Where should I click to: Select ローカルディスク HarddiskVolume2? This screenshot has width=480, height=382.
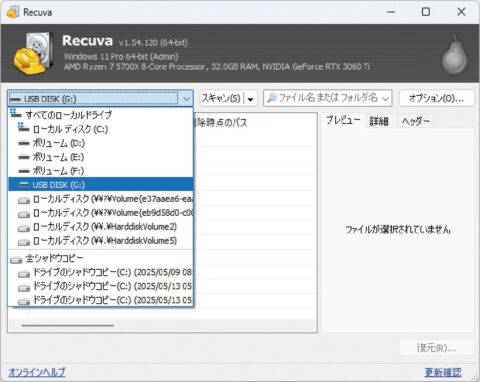coord(100,227)
